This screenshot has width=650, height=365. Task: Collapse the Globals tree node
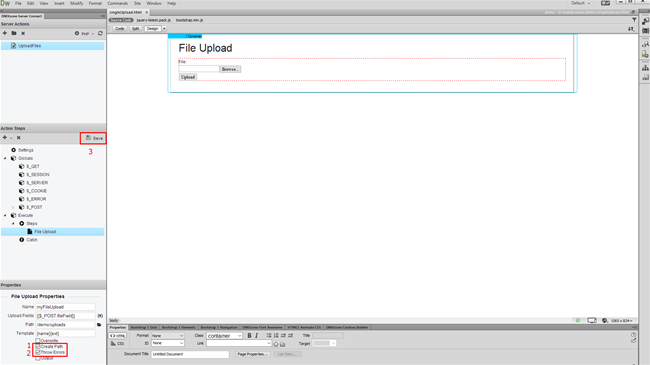pyautogui.click(x=5, y=158)
